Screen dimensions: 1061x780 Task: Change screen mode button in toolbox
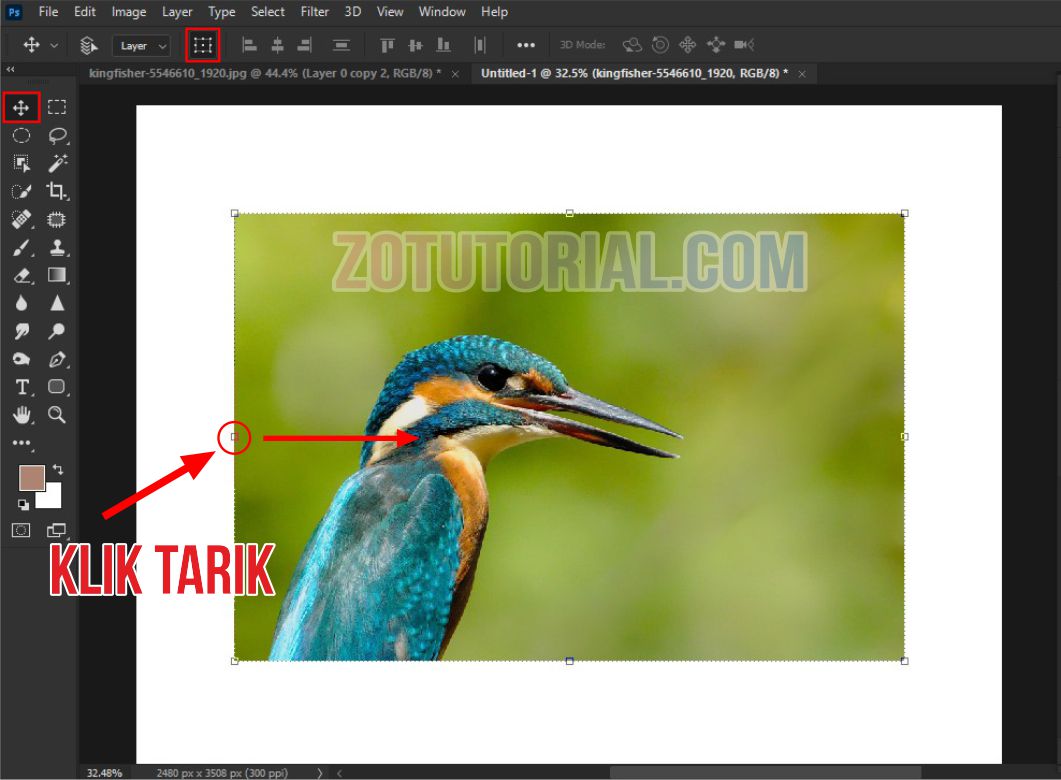pos(57,530)
